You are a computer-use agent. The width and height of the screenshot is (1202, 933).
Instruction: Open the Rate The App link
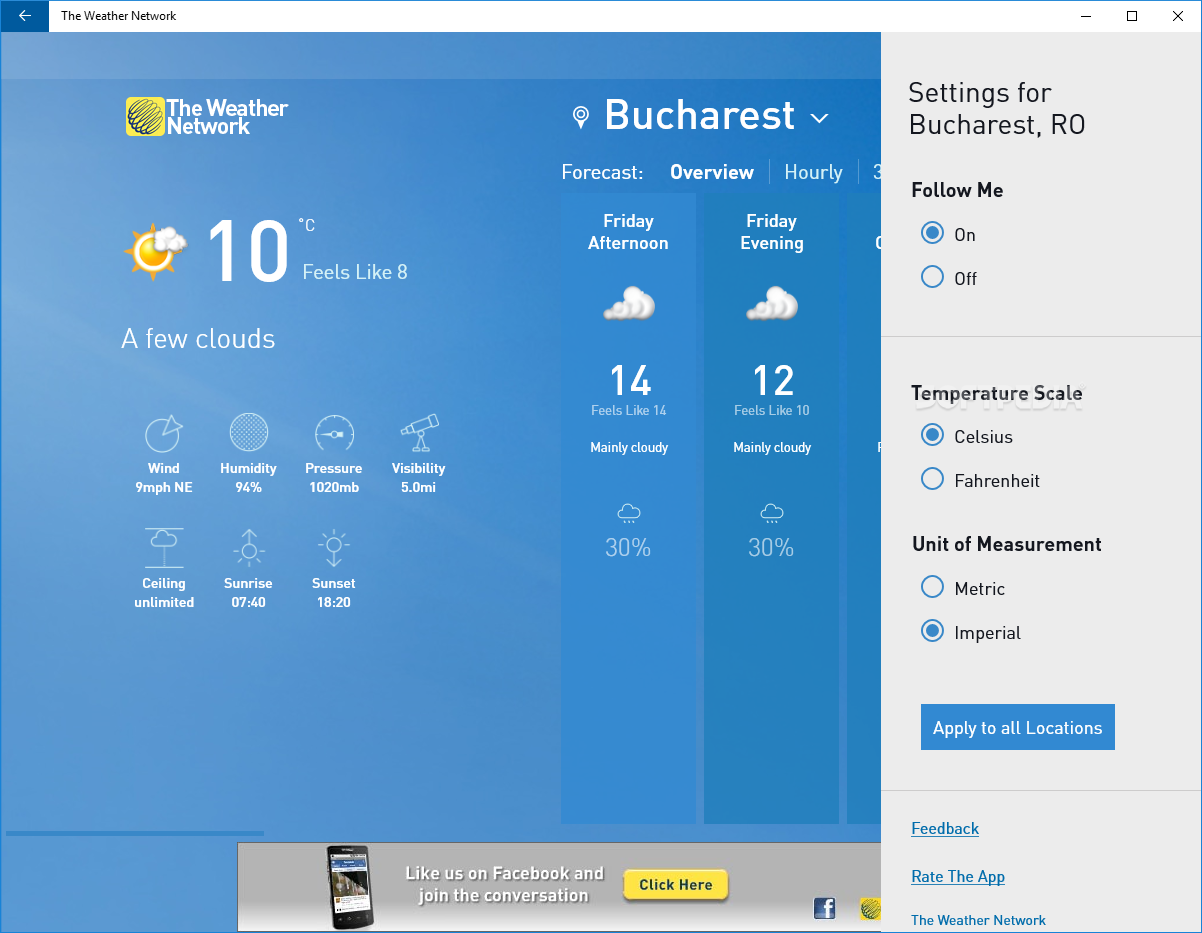(958, 876)
